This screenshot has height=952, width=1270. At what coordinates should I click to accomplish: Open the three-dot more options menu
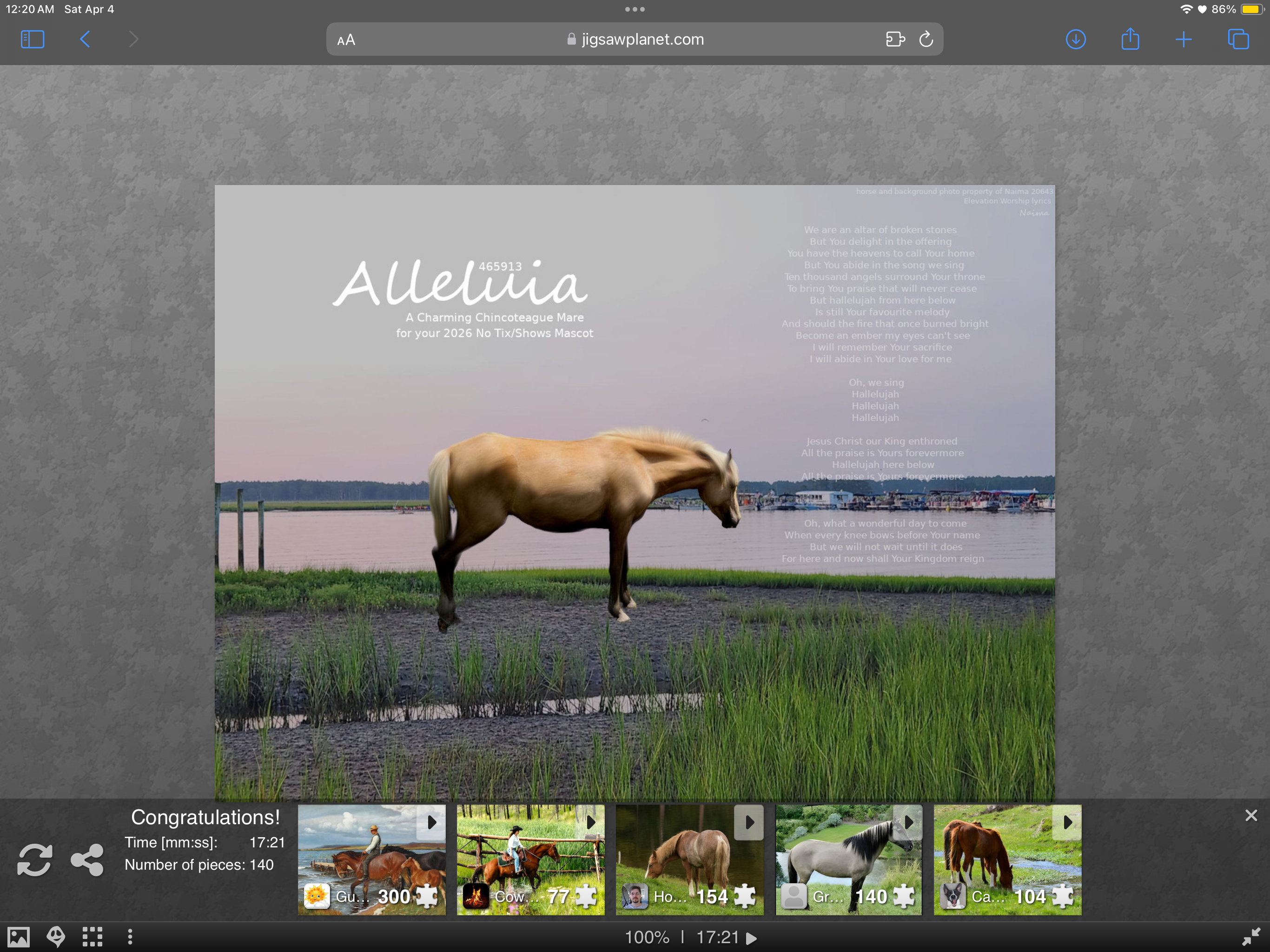tap(130, 937)
